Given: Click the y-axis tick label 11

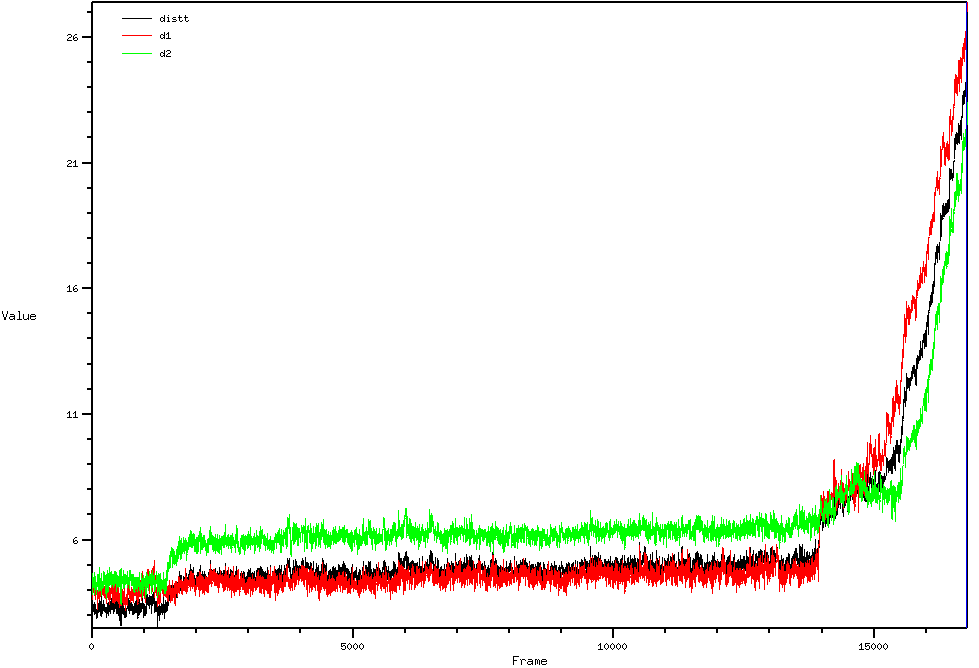Looking at the screenshot, I should coord(72,415).
